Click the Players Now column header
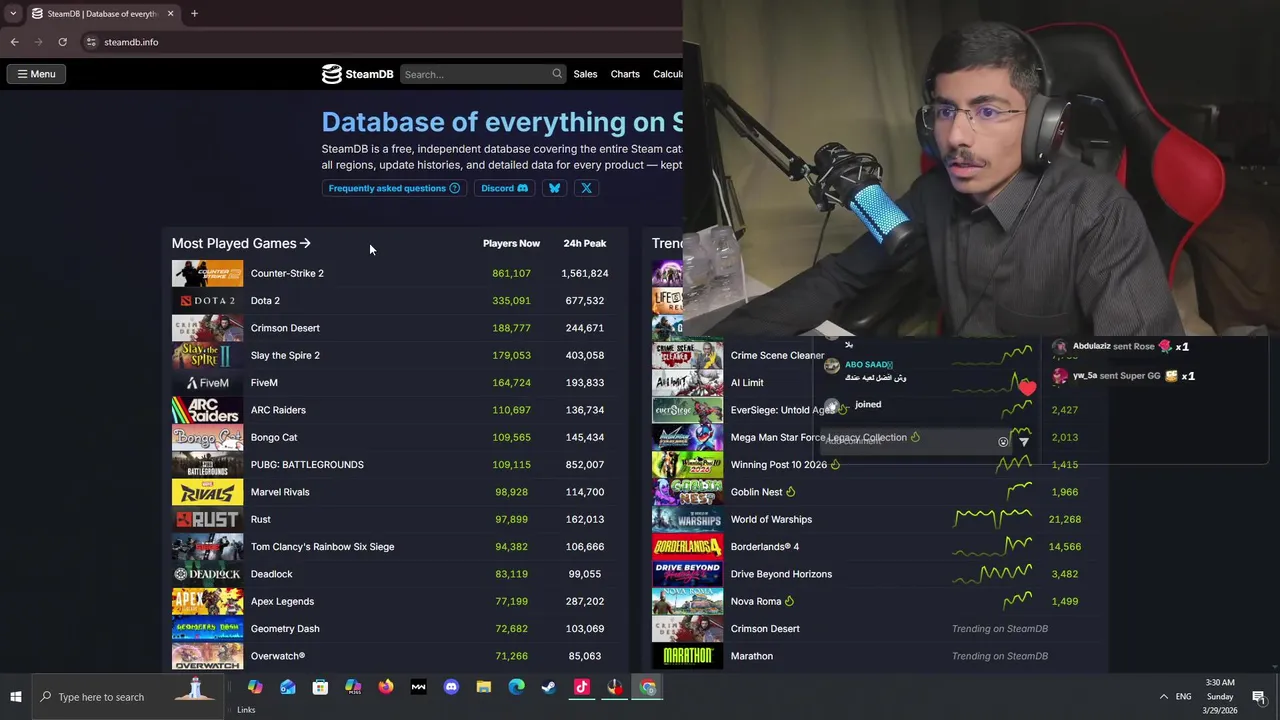 point(511,243)
